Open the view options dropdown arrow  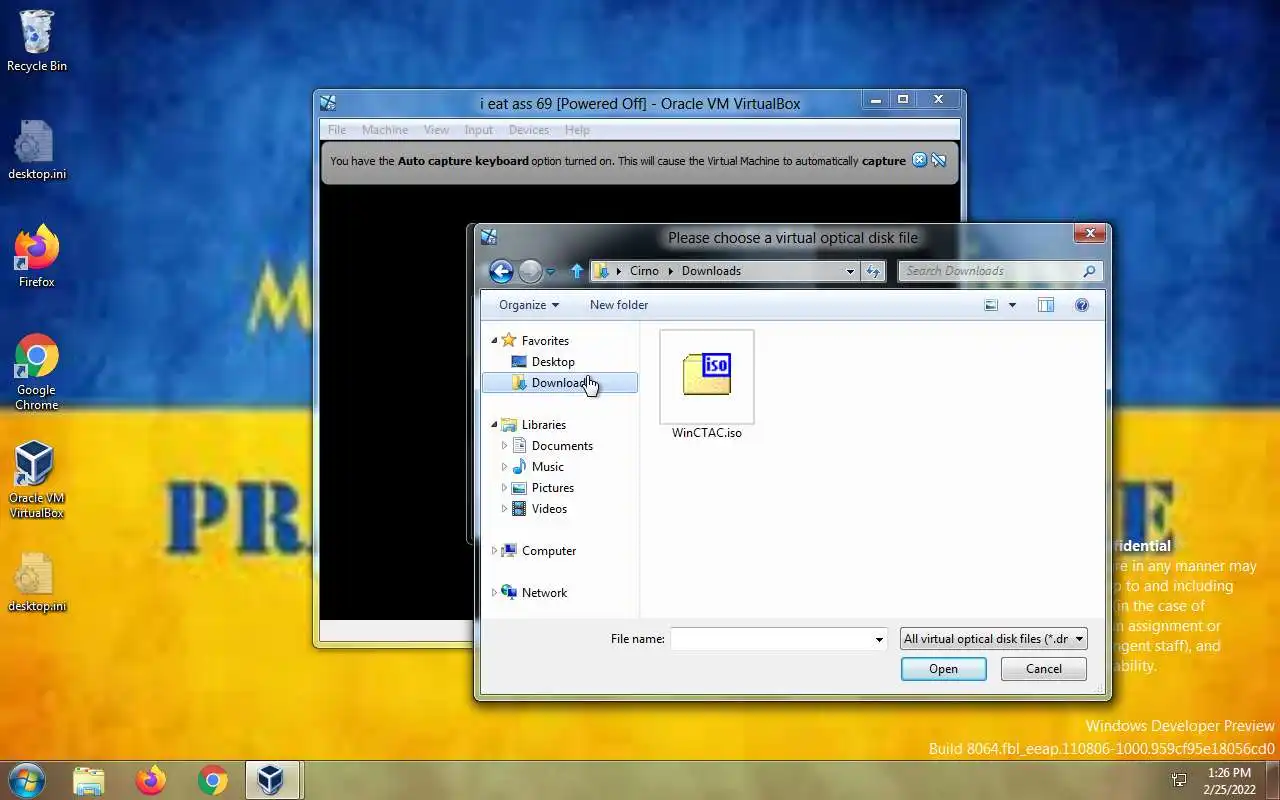1012,305
